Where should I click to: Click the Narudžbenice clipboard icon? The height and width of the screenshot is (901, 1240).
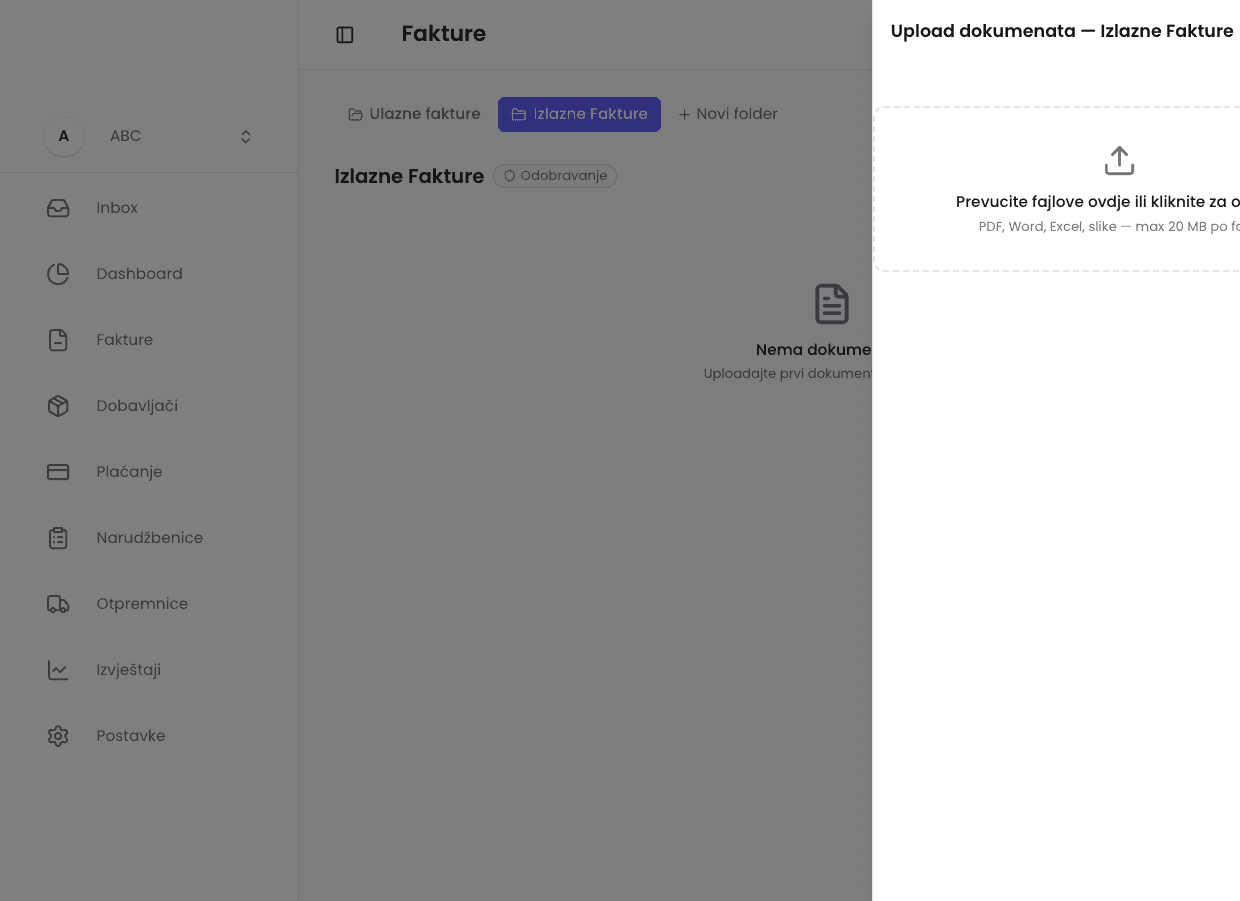58,538
